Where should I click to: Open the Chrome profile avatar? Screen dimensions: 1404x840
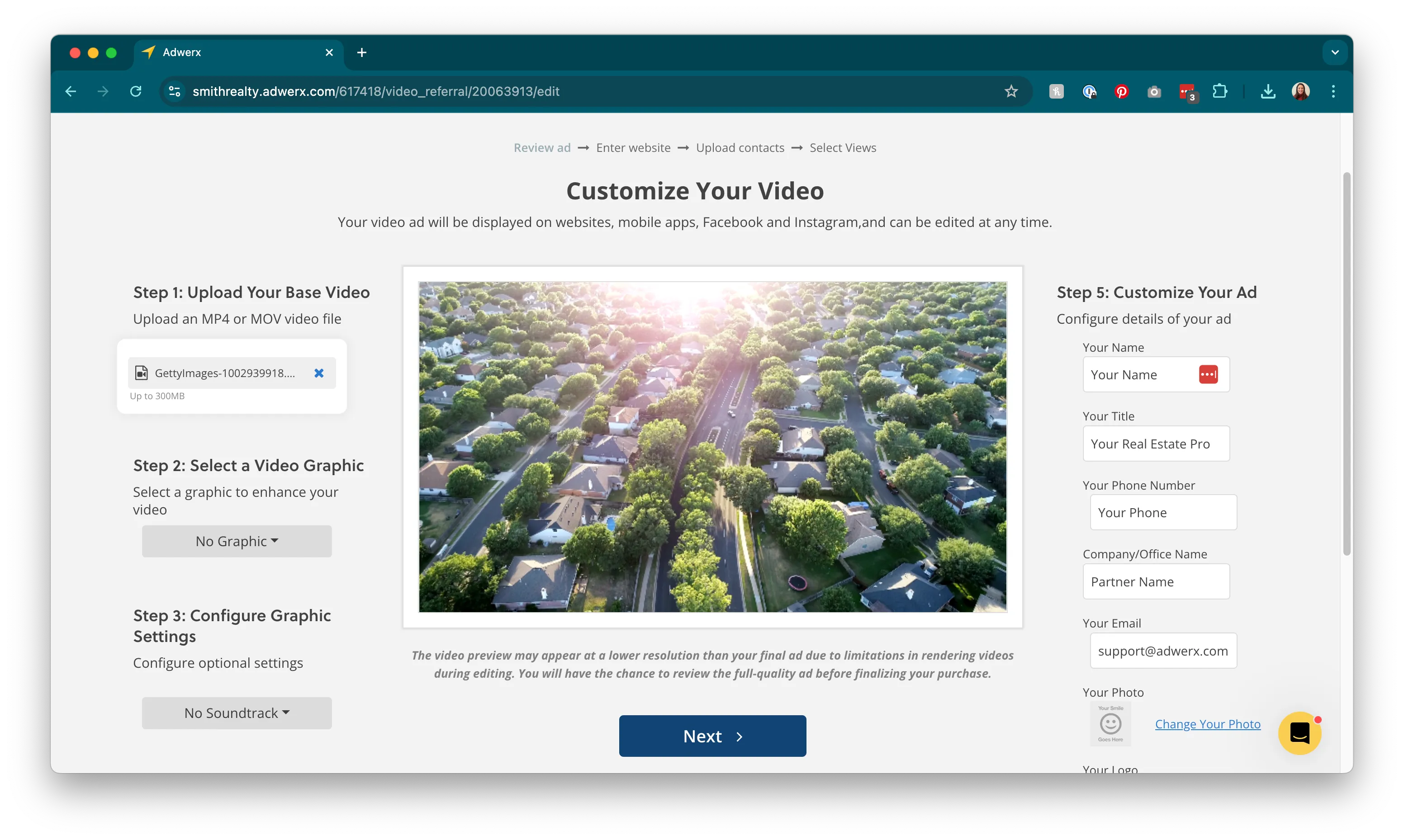coord(1300,91)
